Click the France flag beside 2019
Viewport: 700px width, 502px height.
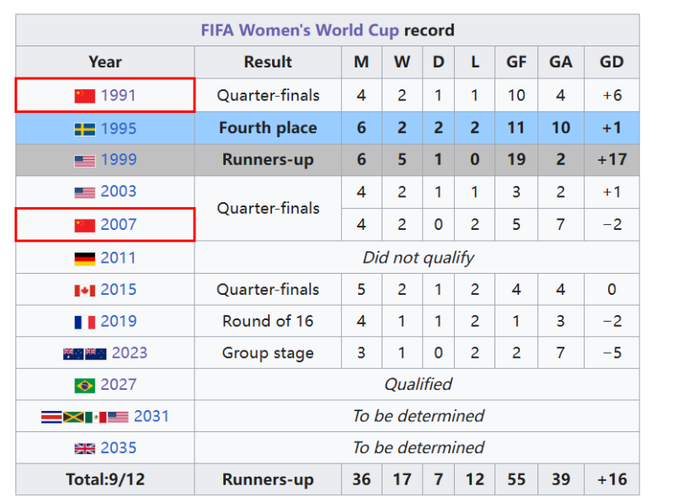pyautogui.click(x=85, y=322)
